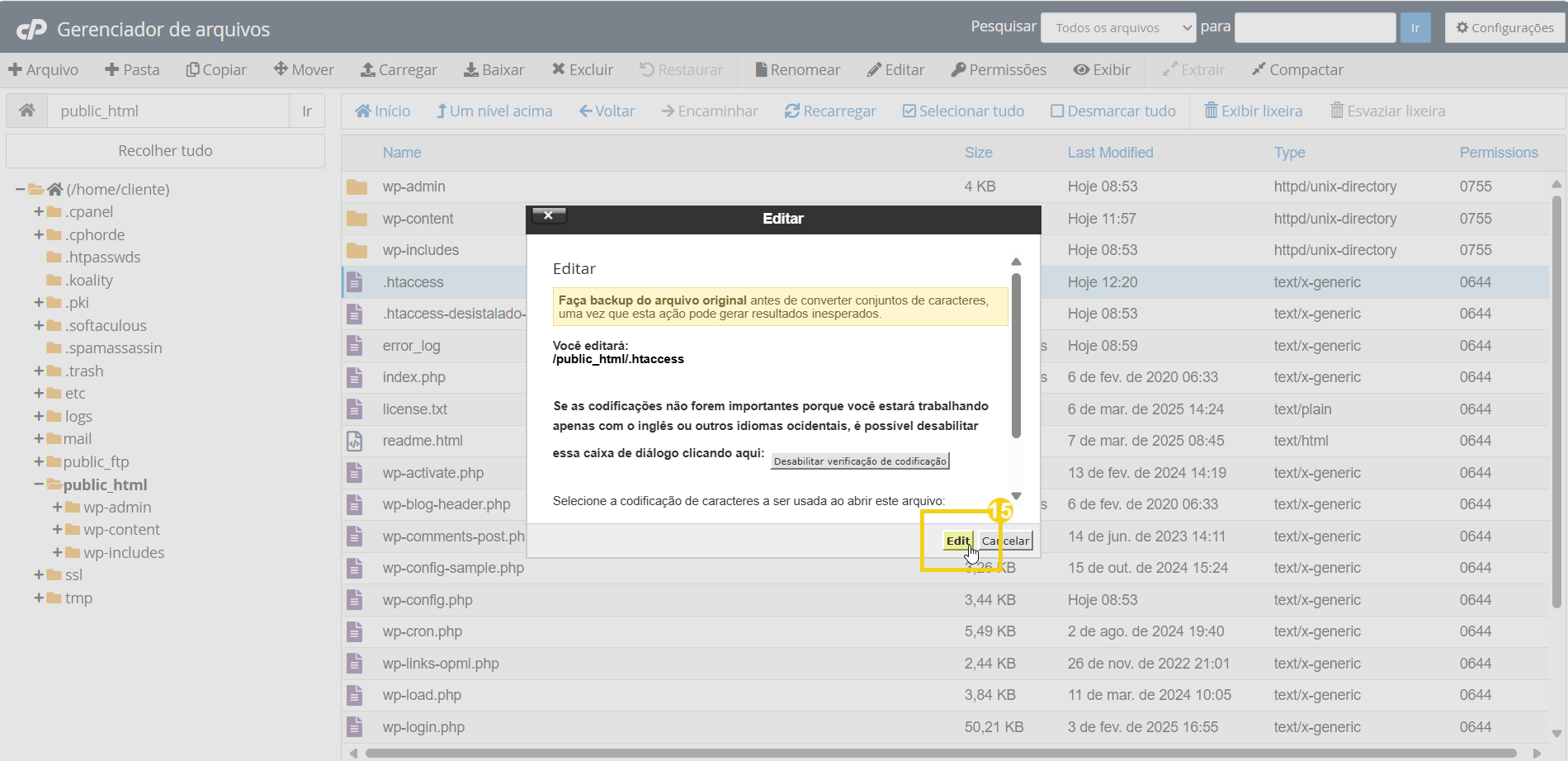Expand the .cpanel folder in tree

[39, 212]
